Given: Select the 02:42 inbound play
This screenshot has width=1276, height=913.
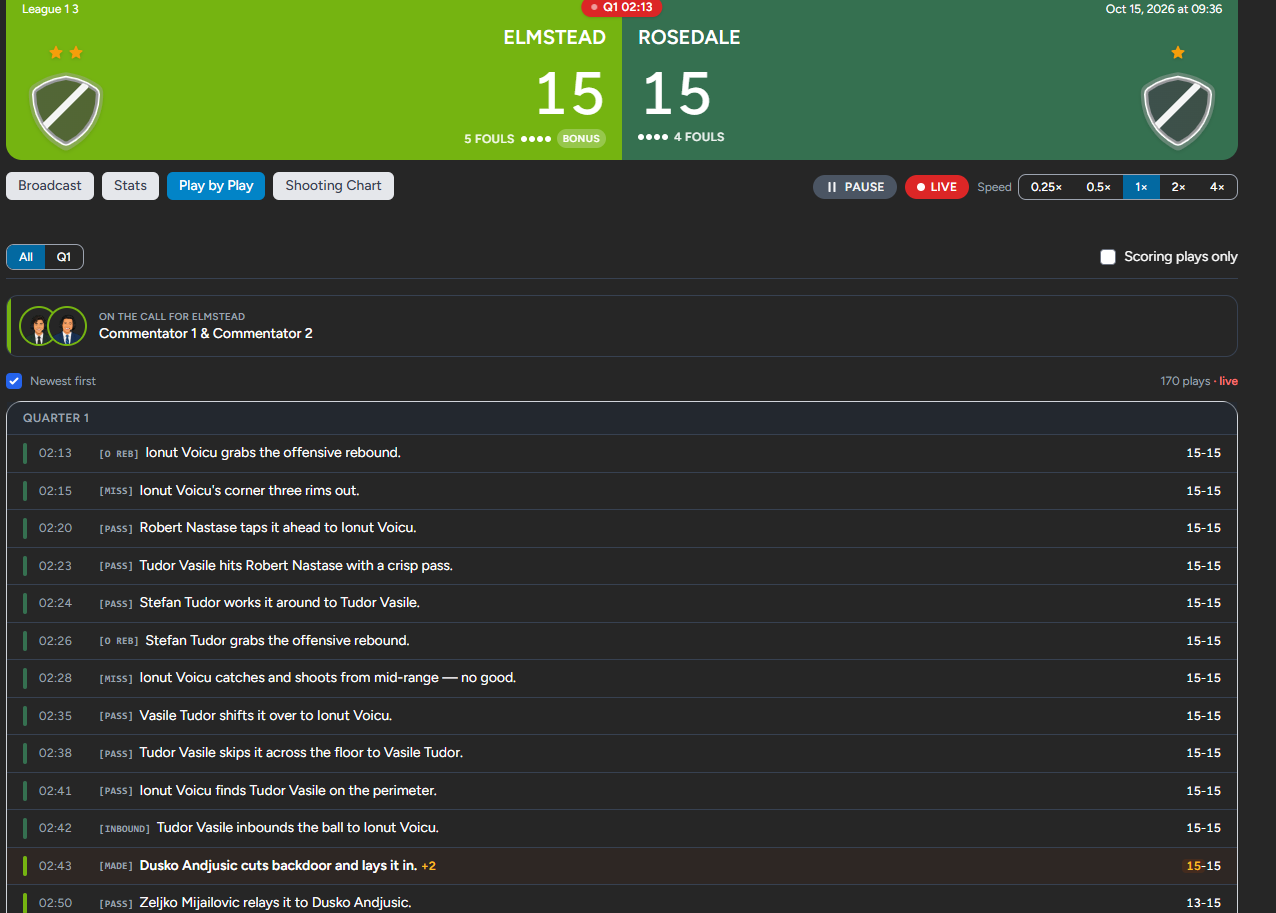Looking at the screenshot, I should tap(622, 828).
